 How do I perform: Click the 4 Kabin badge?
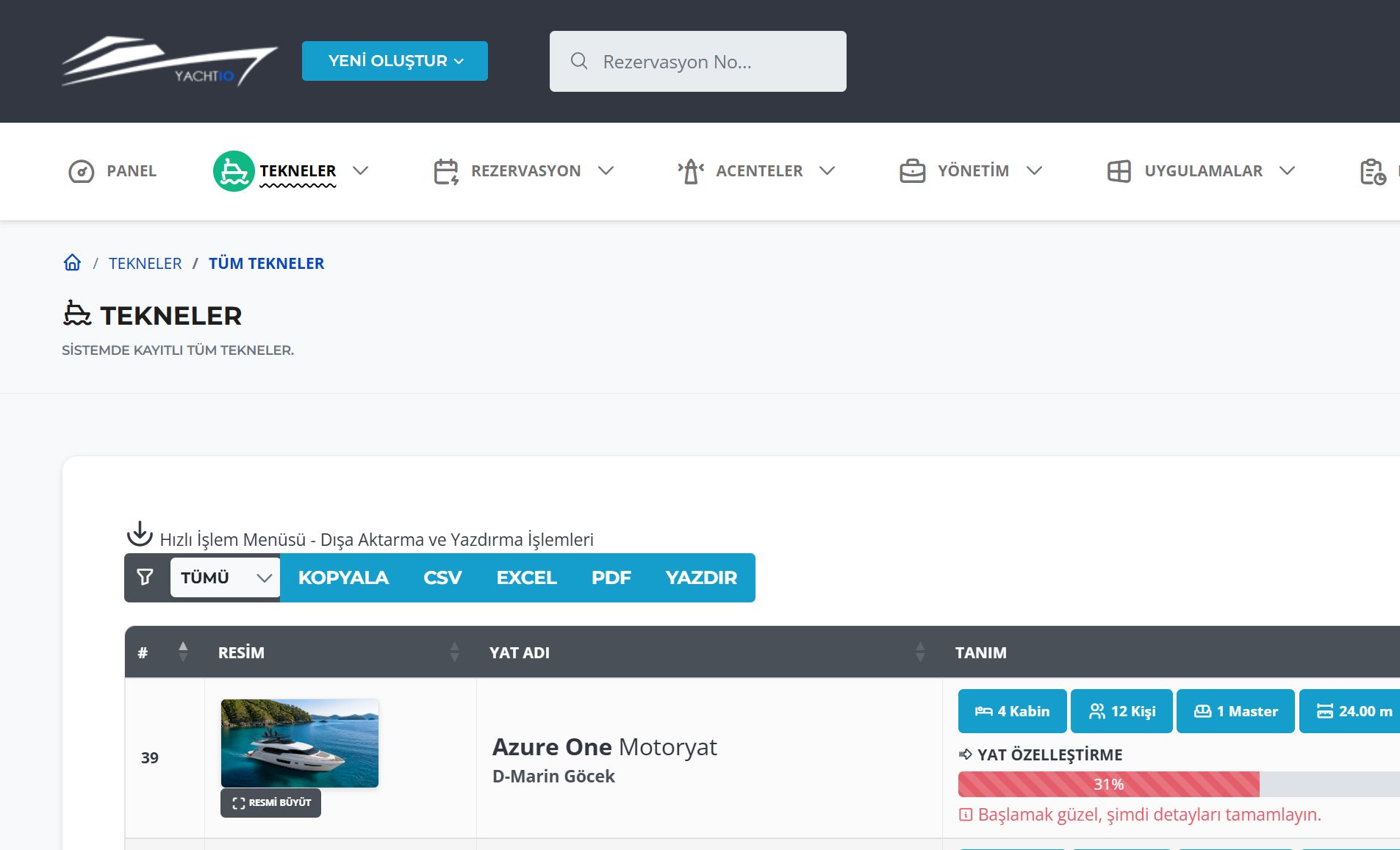1012,711
